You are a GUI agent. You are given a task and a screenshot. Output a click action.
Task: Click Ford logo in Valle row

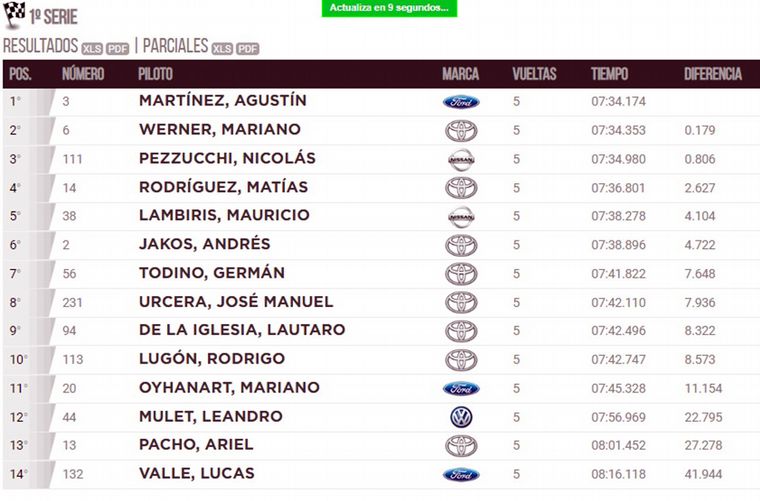[461, 474]
